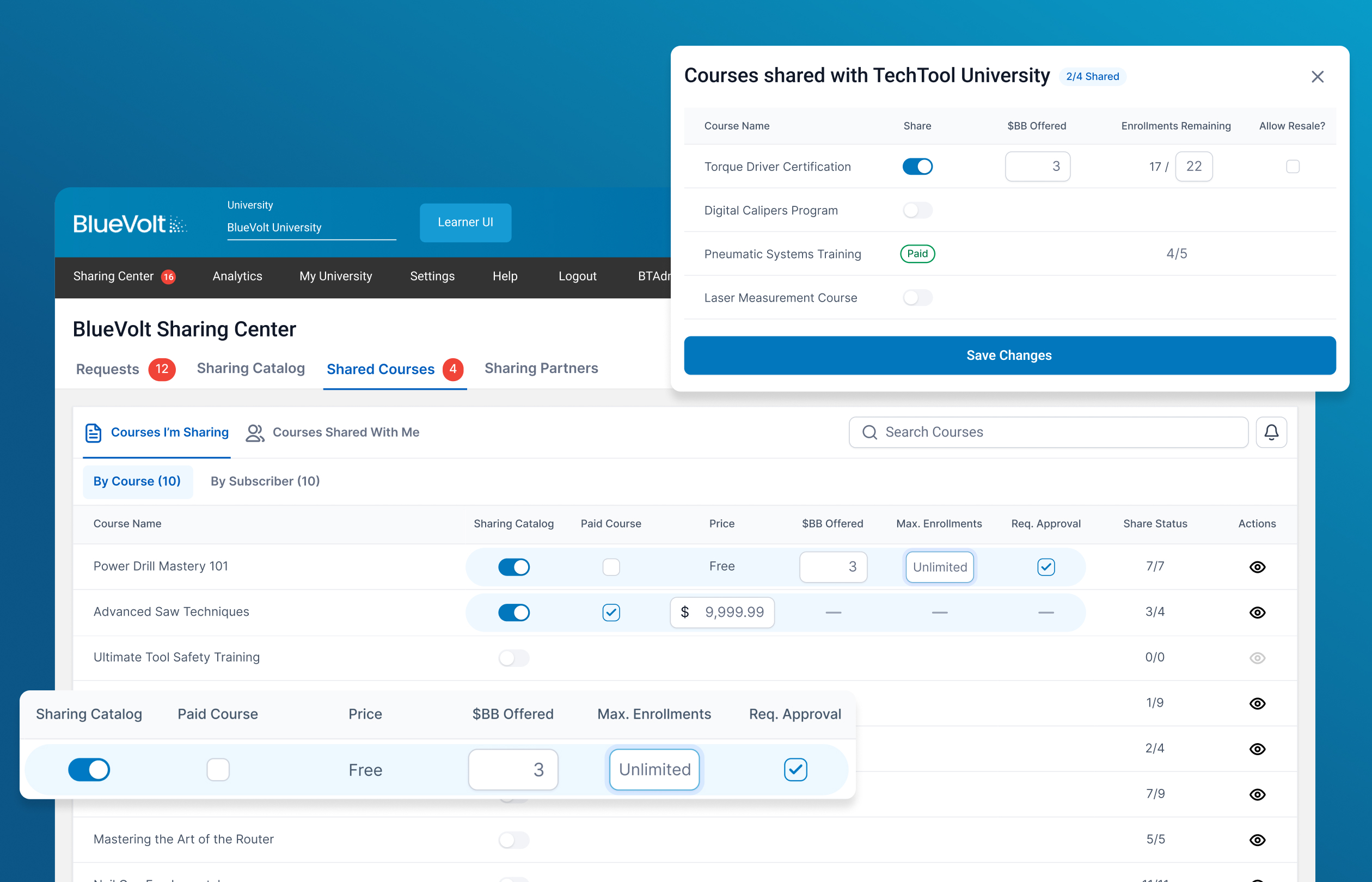Uncheck Paid Course for Advanced Saw Techniques
1372x882 pixels.
[x=611, y=612]
